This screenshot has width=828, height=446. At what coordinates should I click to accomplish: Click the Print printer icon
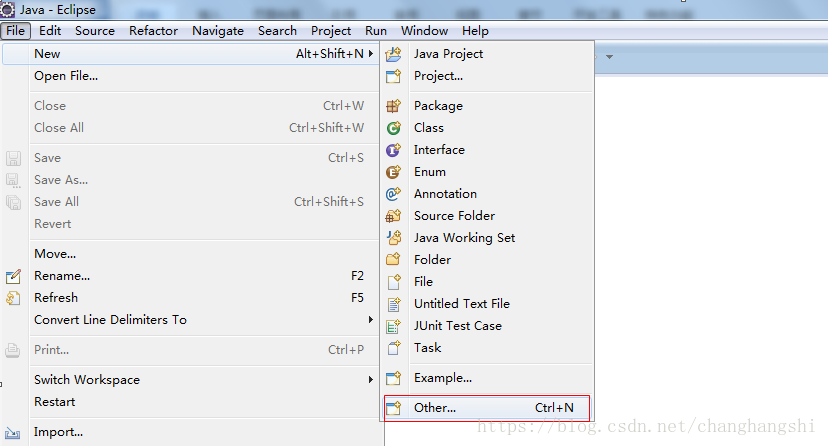[13, 350]
